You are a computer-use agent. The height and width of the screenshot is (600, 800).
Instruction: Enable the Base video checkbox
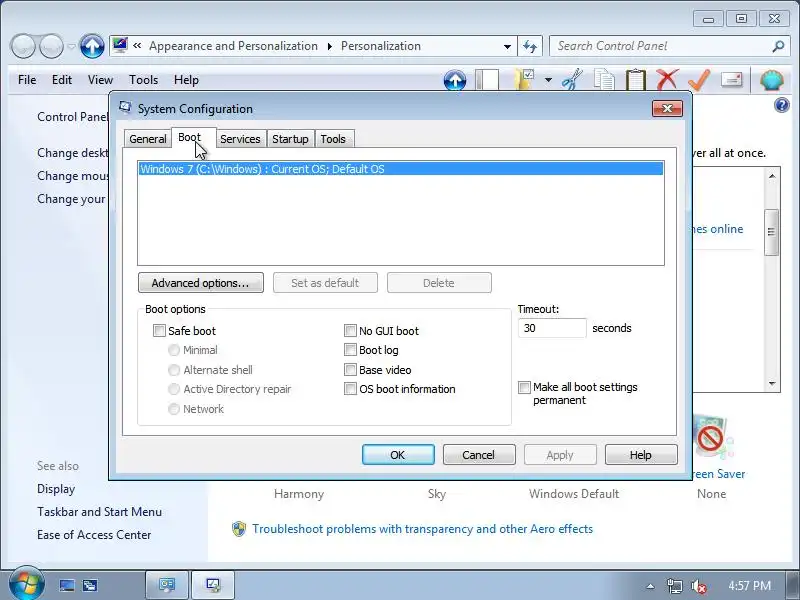pyautogui.click(x=350, y=369)
